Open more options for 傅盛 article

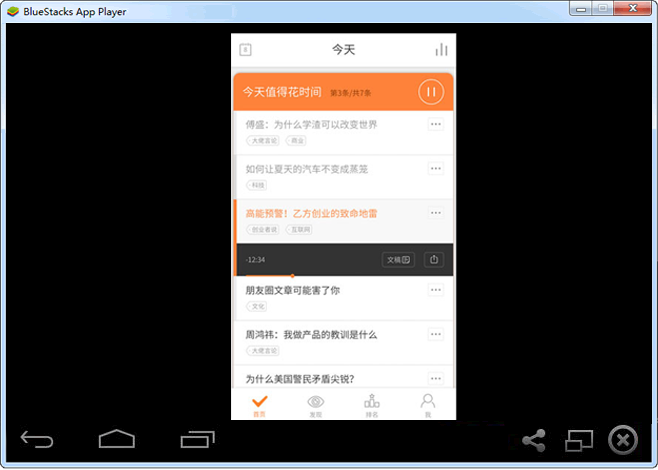435,124
